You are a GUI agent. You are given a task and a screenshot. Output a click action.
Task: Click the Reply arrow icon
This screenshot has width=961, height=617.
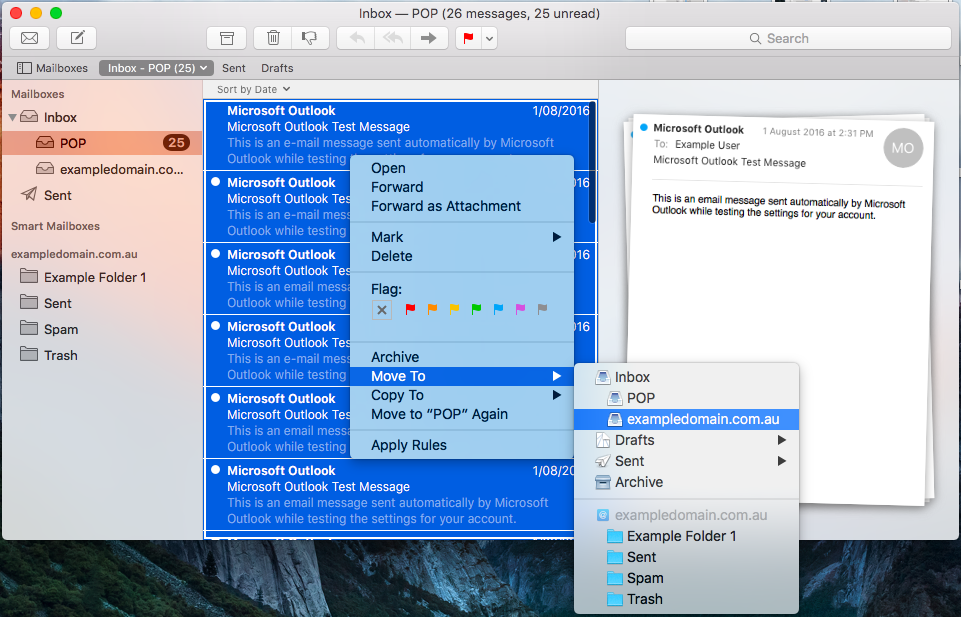tap(356, 38)
